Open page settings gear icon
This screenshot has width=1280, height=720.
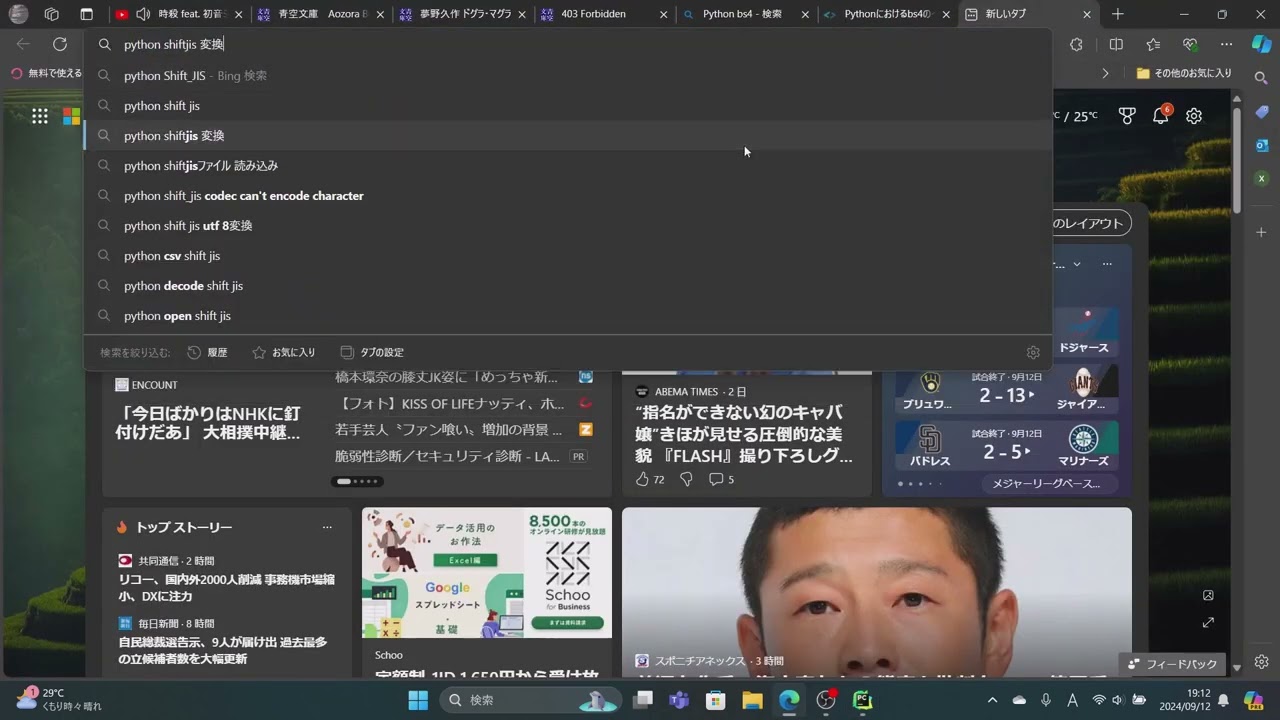pos(1194,116)
